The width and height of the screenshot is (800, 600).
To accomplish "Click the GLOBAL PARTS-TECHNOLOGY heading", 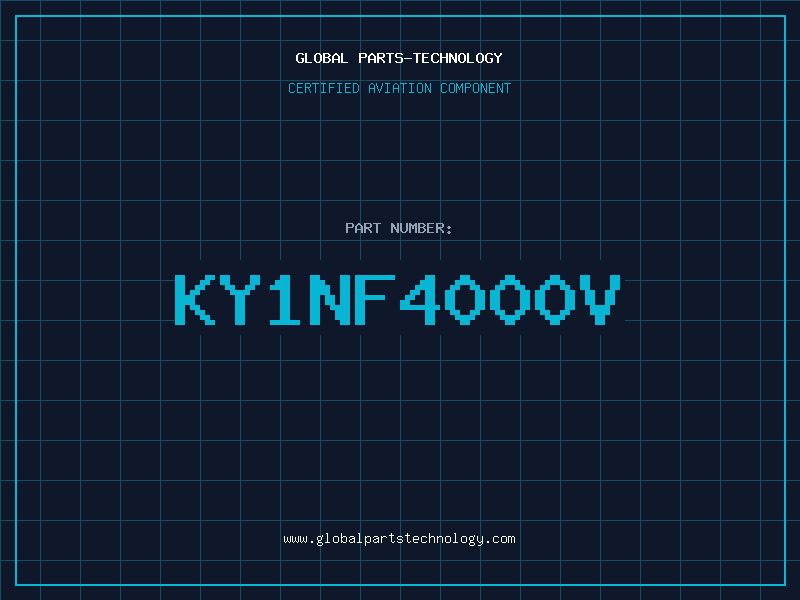I will tap(399, 58).
